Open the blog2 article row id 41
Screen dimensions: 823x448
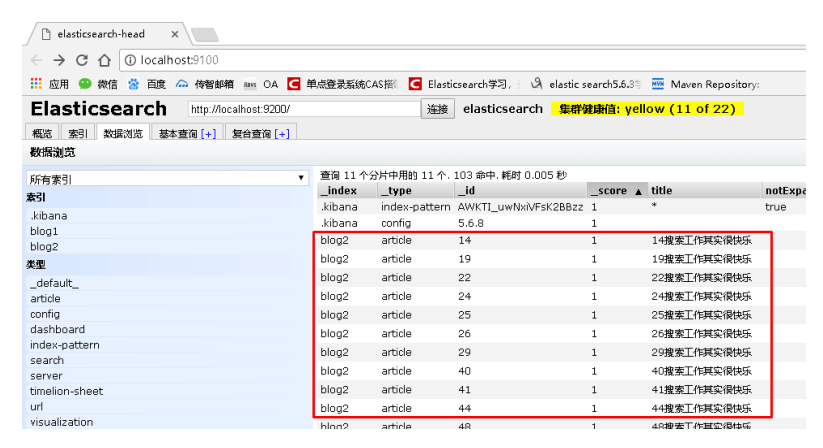point(562,390)
